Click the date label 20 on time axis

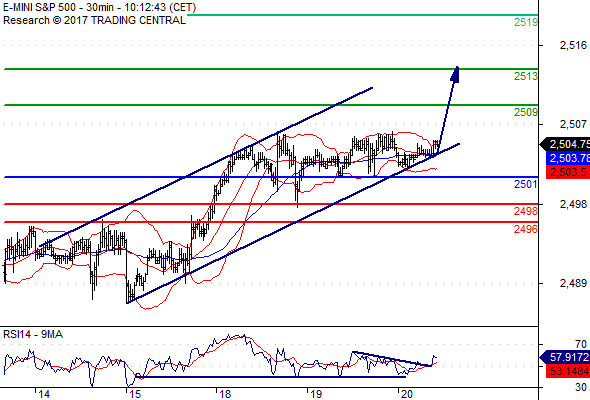[406, 394]
